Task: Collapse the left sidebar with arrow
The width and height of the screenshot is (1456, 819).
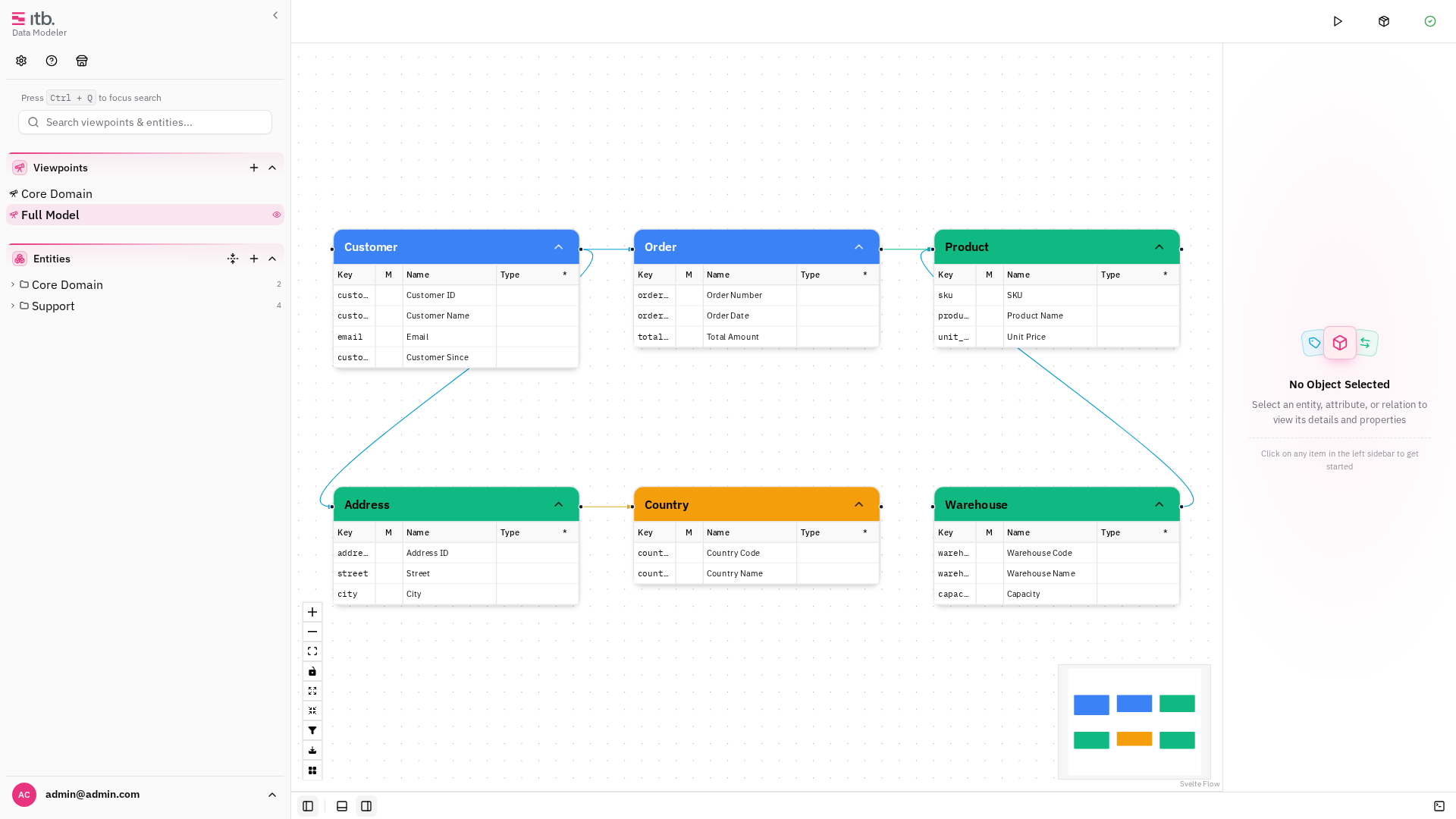Action: (275, 15)
